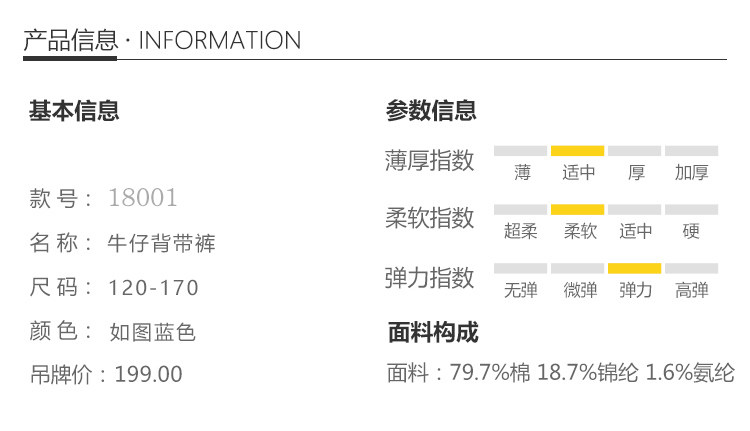This screenshot has width=750, height=431.
Task: Select the 高弹 elasticity option
Action: [691, 290]
